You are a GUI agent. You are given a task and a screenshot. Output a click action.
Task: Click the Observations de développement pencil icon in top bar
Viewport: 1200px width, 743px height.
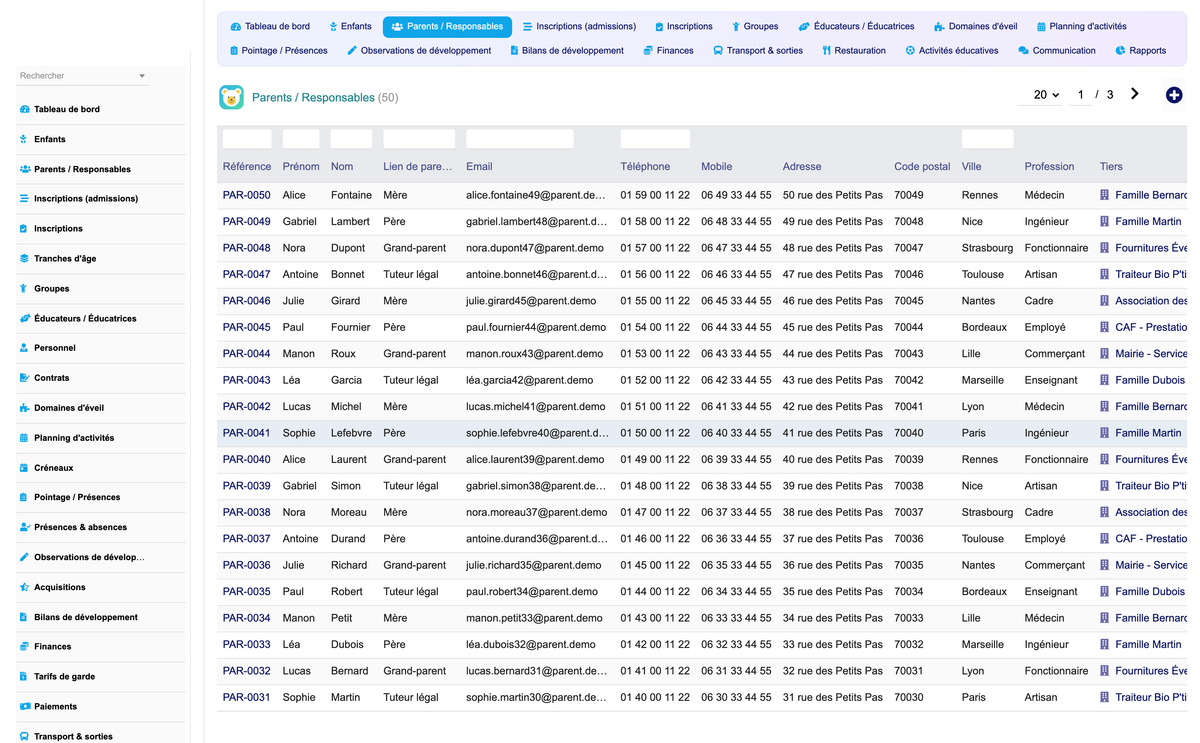tap(352, 50)
